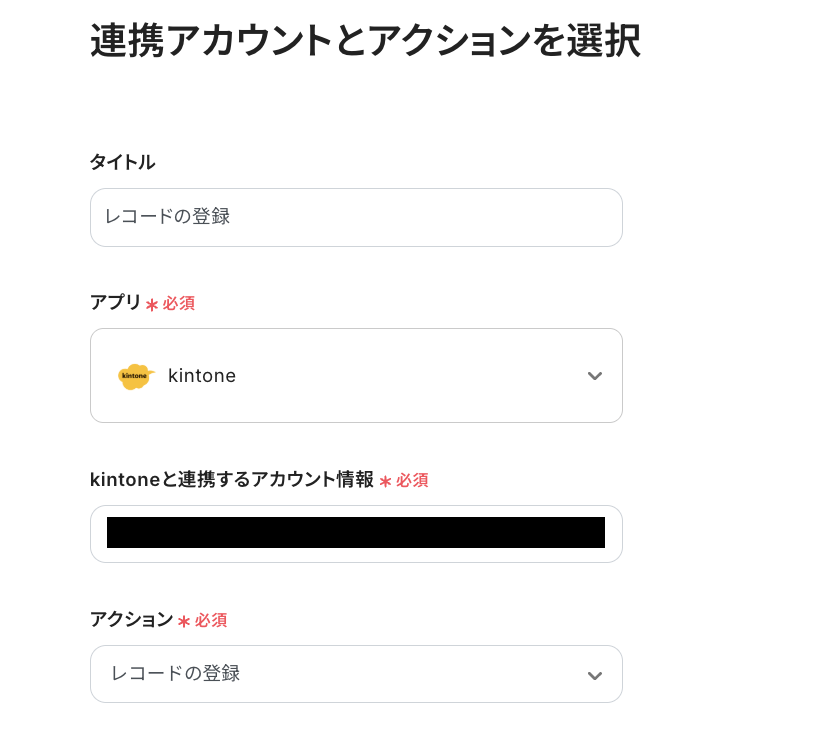834x752 pixels.
Task: Click the アクション field label
Action: 132,620
